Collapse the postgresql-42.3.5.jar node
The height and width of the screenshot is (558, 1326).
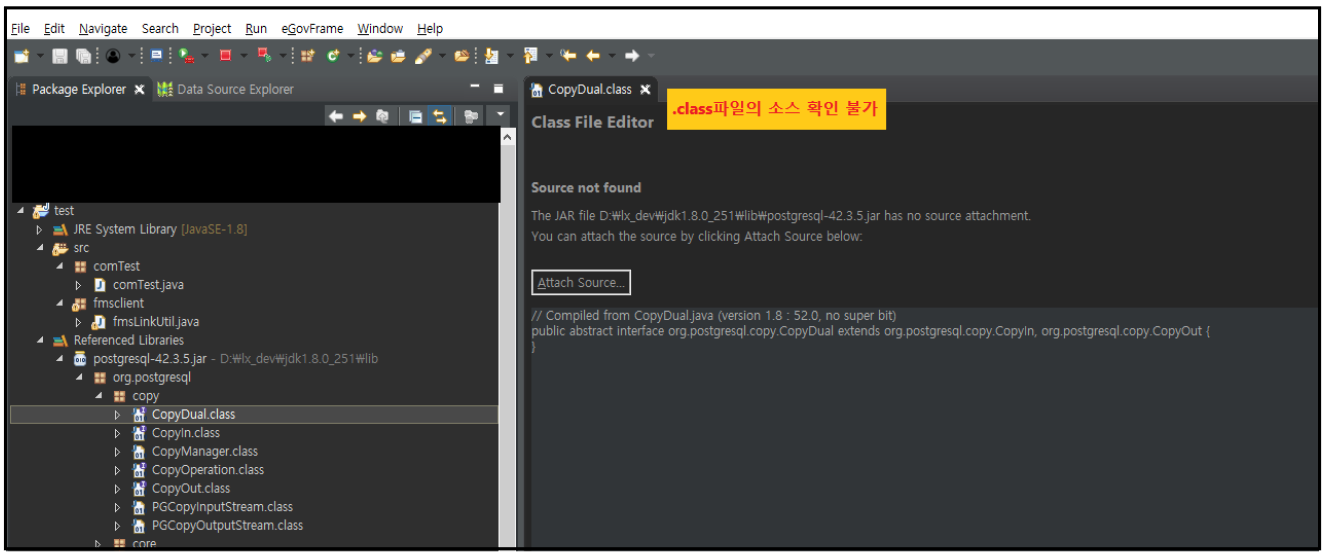click(59, 359)
